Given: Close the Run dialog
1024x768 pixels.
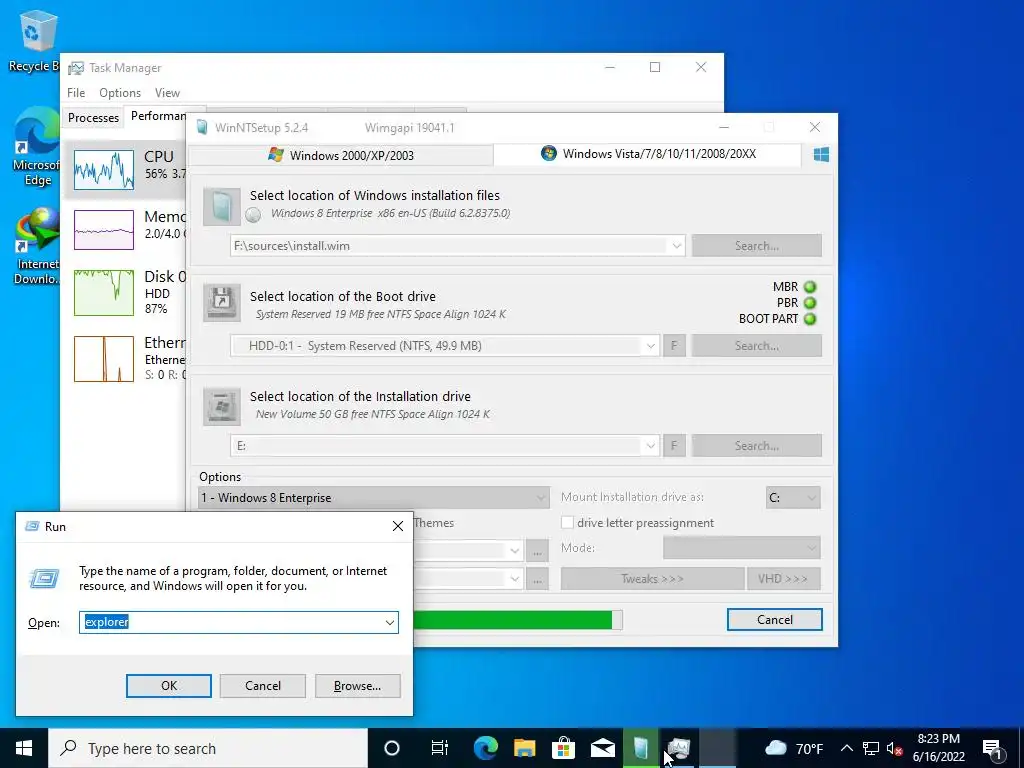Looking at the screenshot, I should (x=398, y=526).
